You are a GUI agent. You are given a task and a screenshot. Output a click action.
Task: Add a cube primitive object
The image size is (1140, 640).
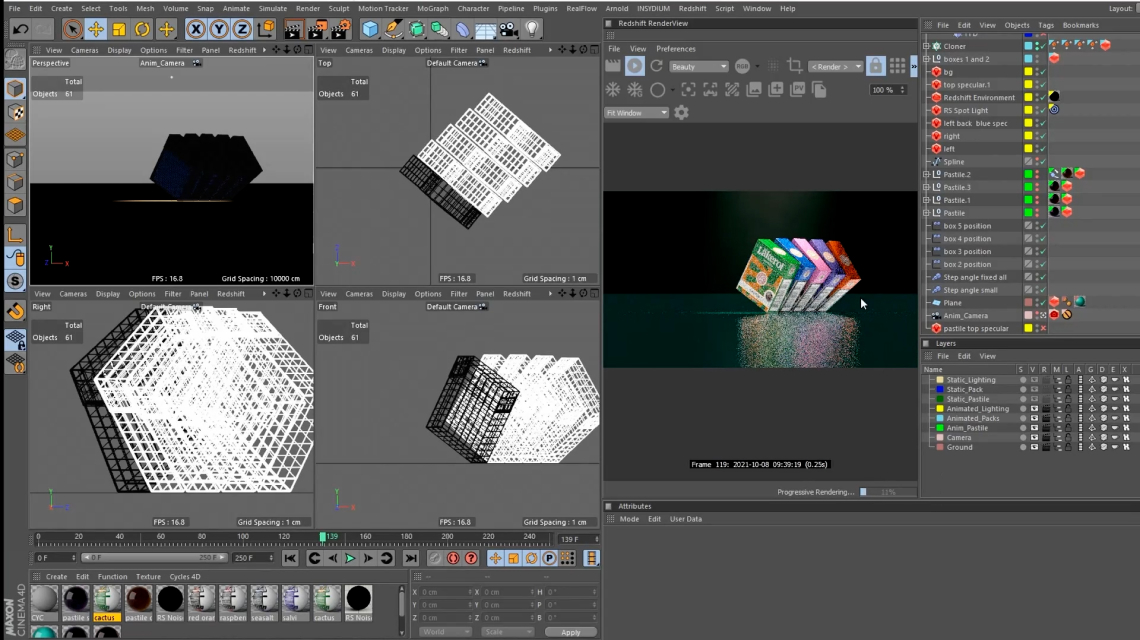pos(371,29)
